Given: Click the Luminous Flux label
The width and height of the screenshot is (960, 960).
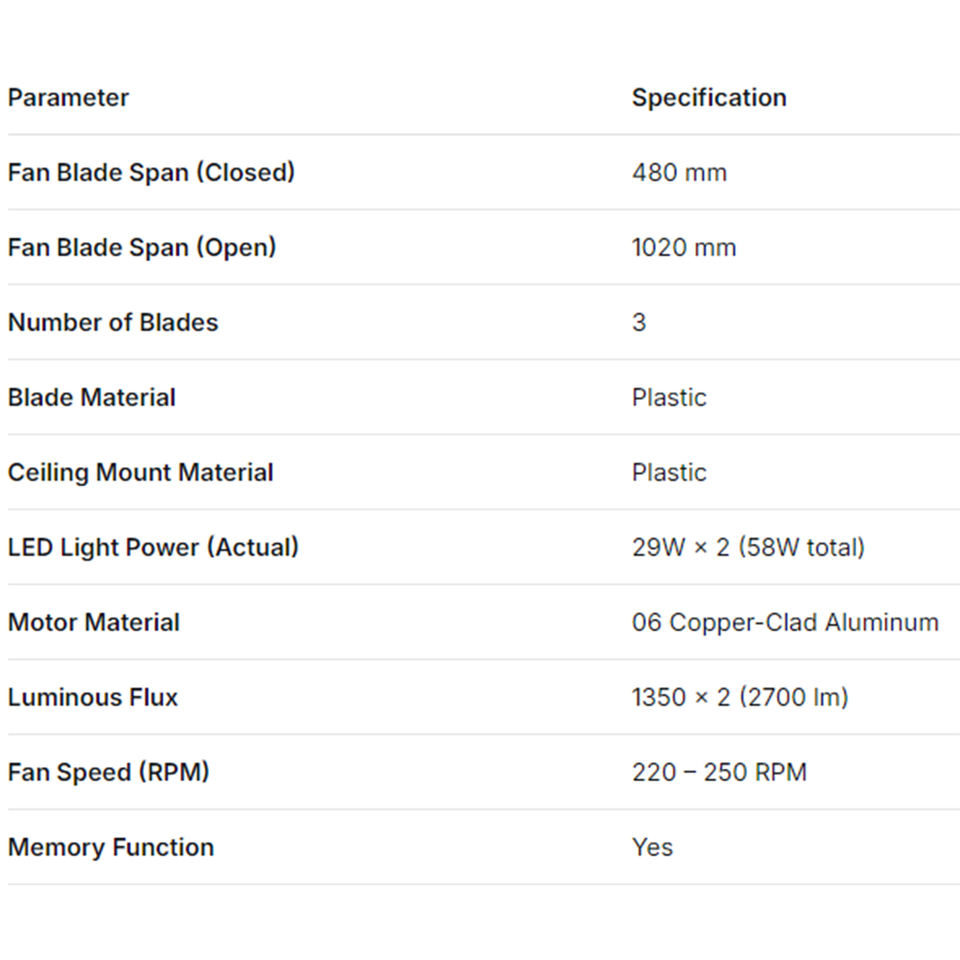Looking at the screenshot, I should (x=93, y=697).
